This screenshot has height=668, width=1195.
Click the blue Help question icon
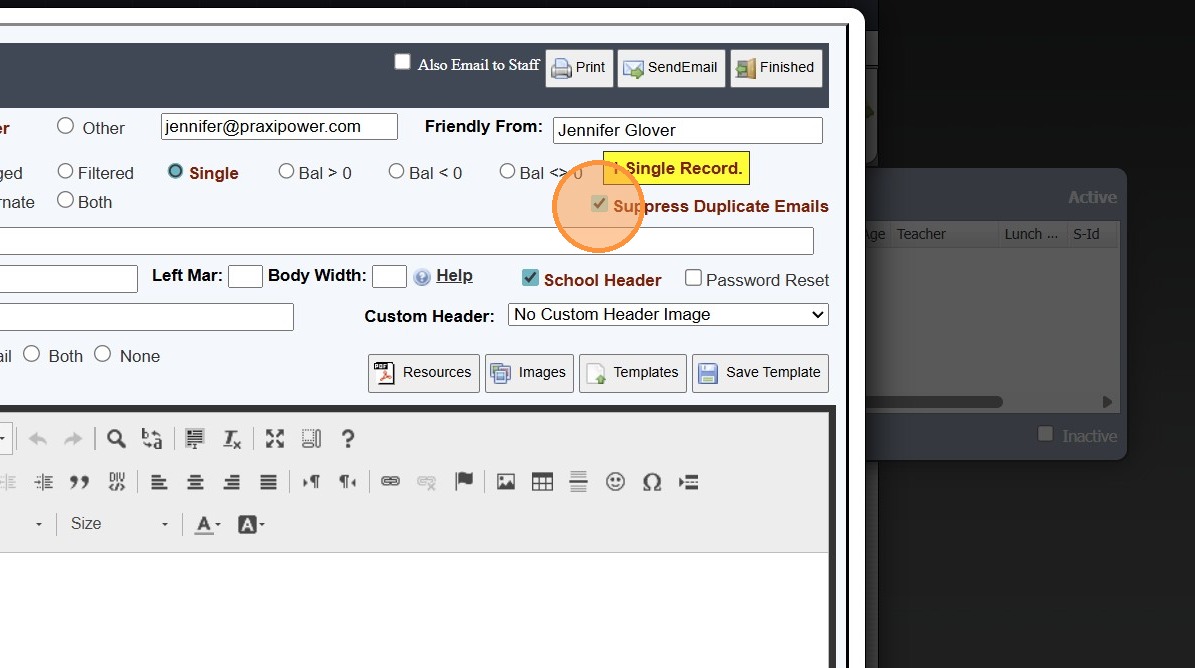tap(422, 277)
